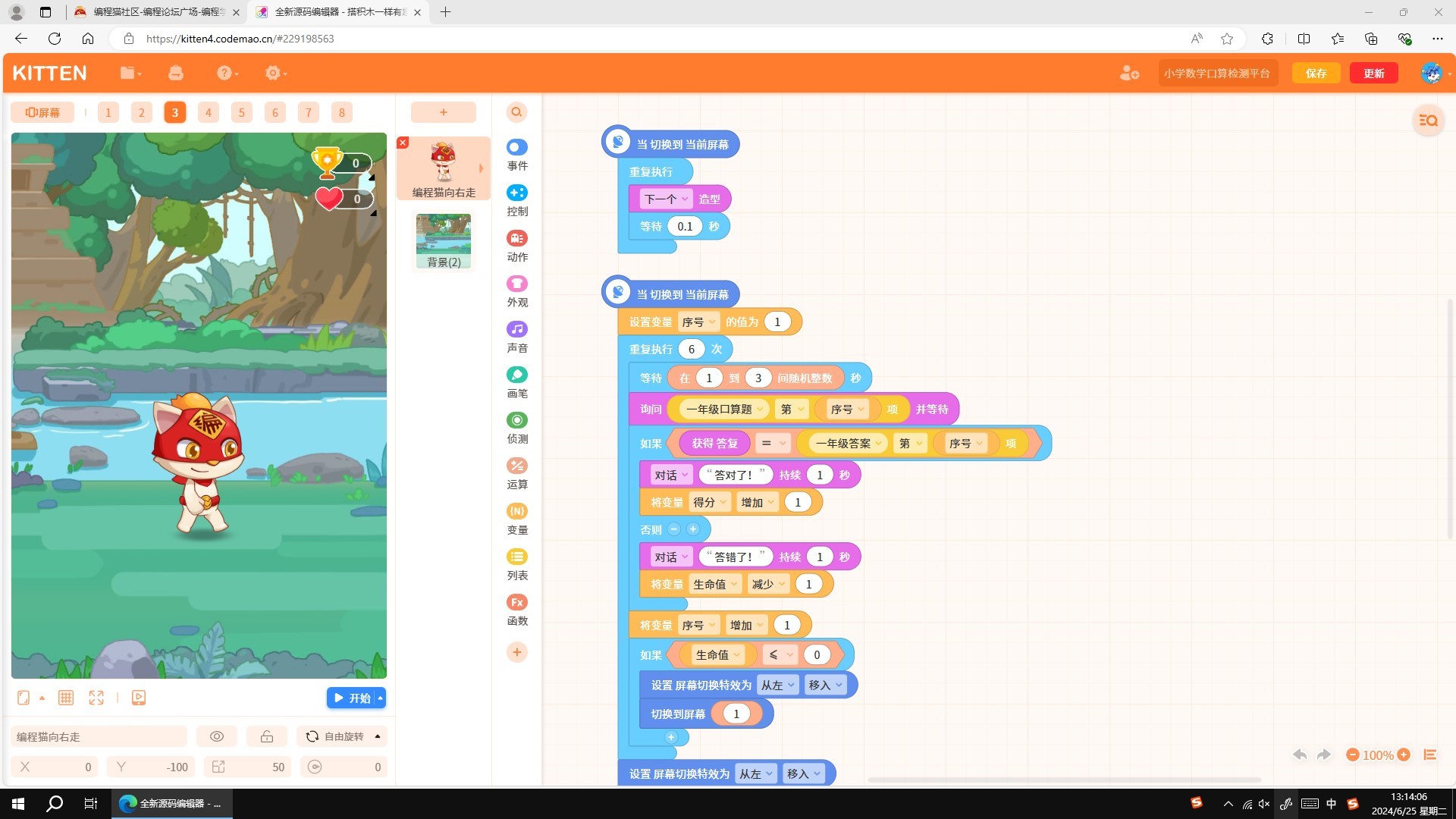The height and width of the screenshot is (819, 1456).
Task: Click the vertical workspace scrollbar
Action: 1450,419
